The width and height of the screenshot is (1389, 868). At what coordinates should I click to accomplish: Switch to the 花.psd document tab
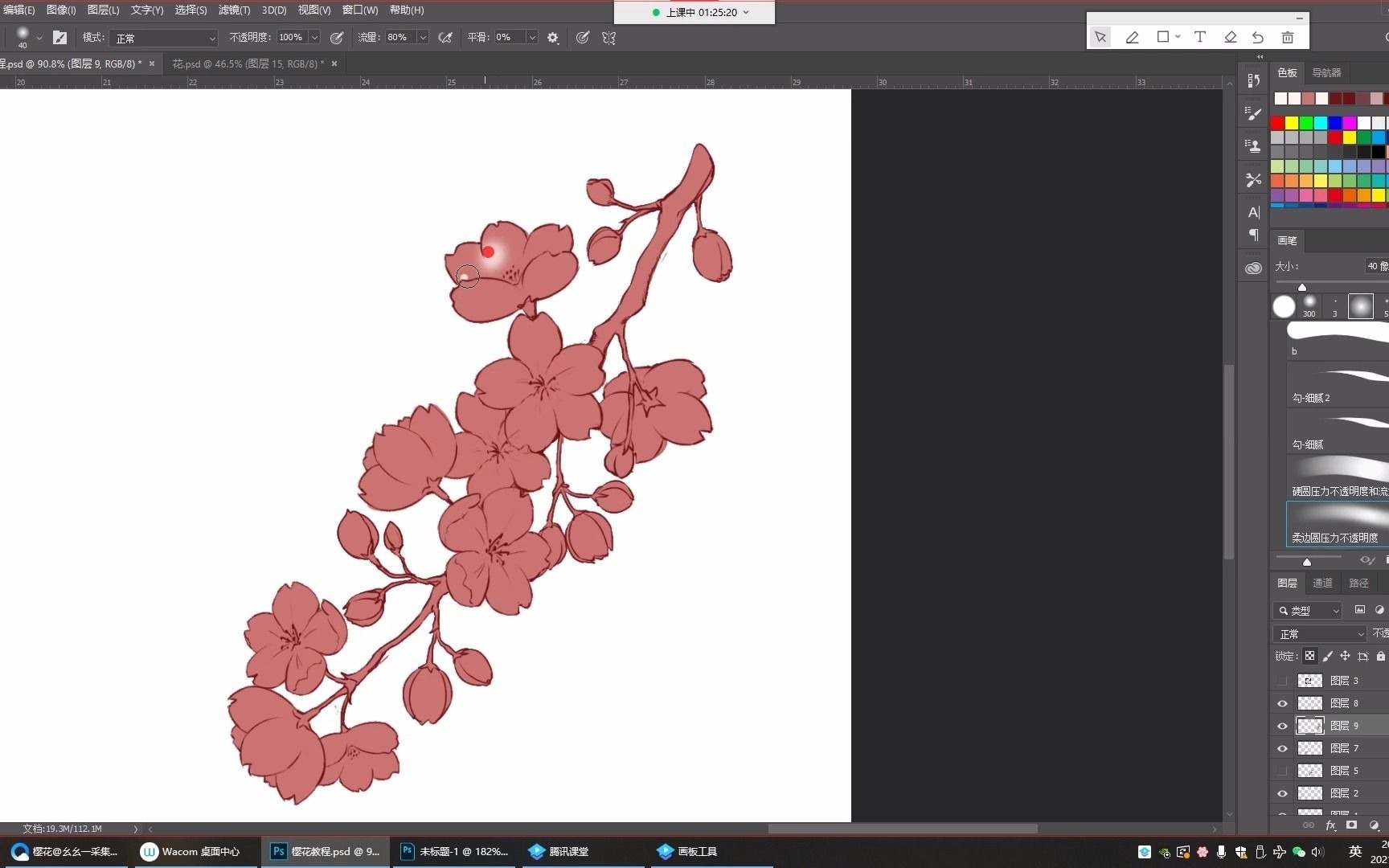(x=248, y=63)
